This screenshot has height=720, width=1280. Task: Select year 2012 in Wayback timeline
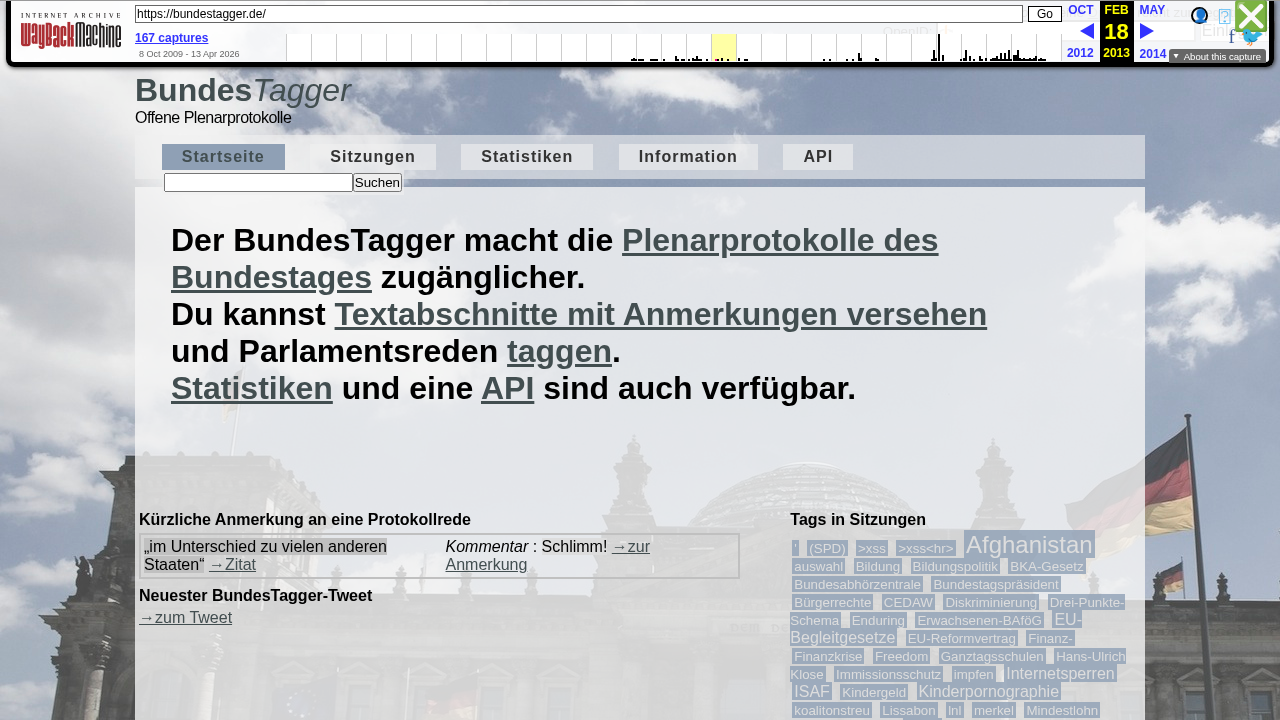[1080, 53]
